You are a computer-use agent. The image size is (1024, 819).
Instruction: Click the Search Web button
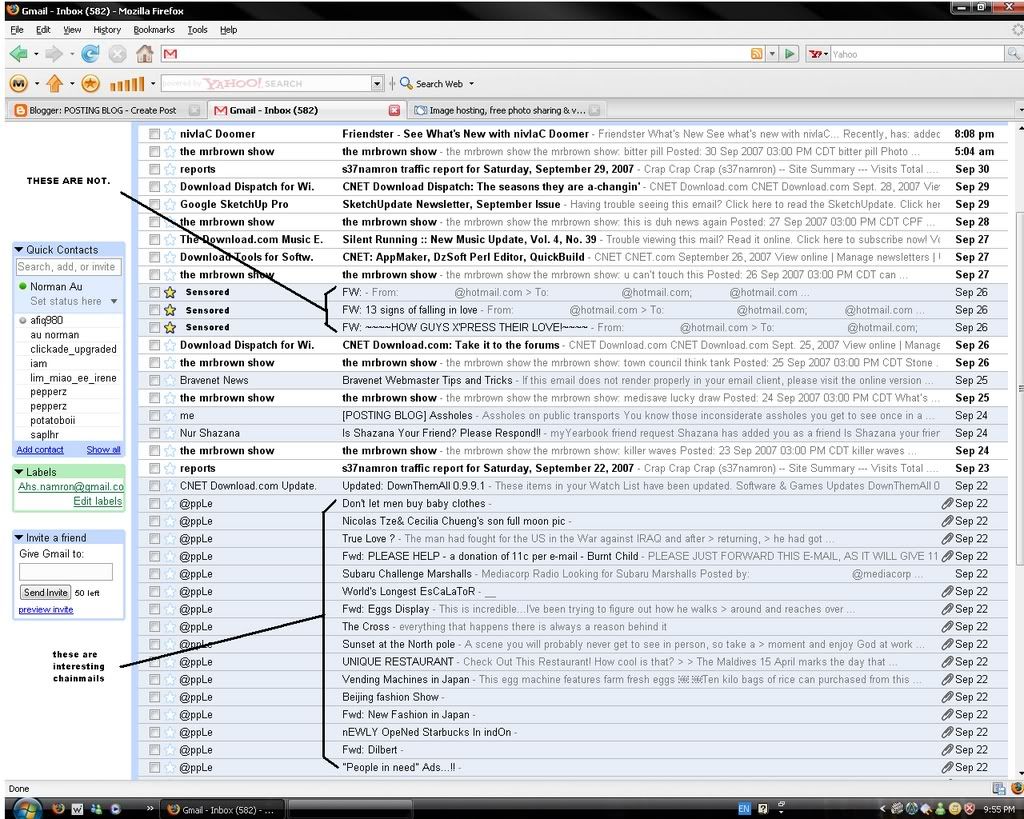tap(432, 84)
